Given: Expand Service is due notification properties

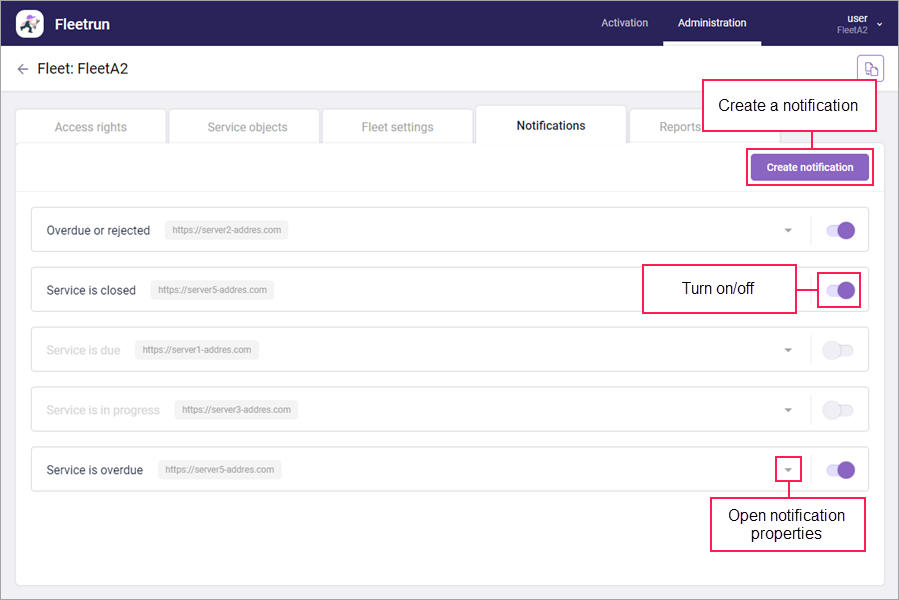Looking at the screenshot, I should (788, 350).
